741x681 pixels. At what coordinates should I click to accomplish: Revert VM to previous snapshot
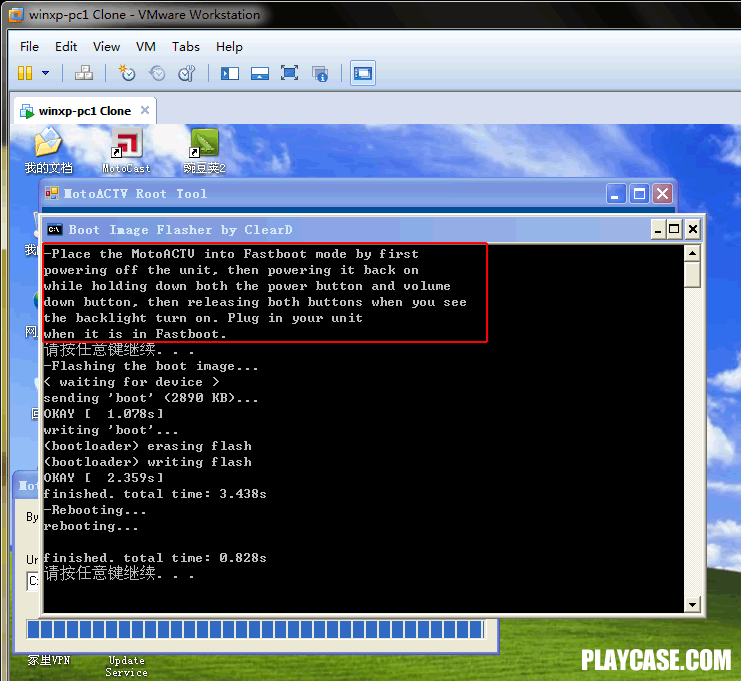click(x=157, y=73)
